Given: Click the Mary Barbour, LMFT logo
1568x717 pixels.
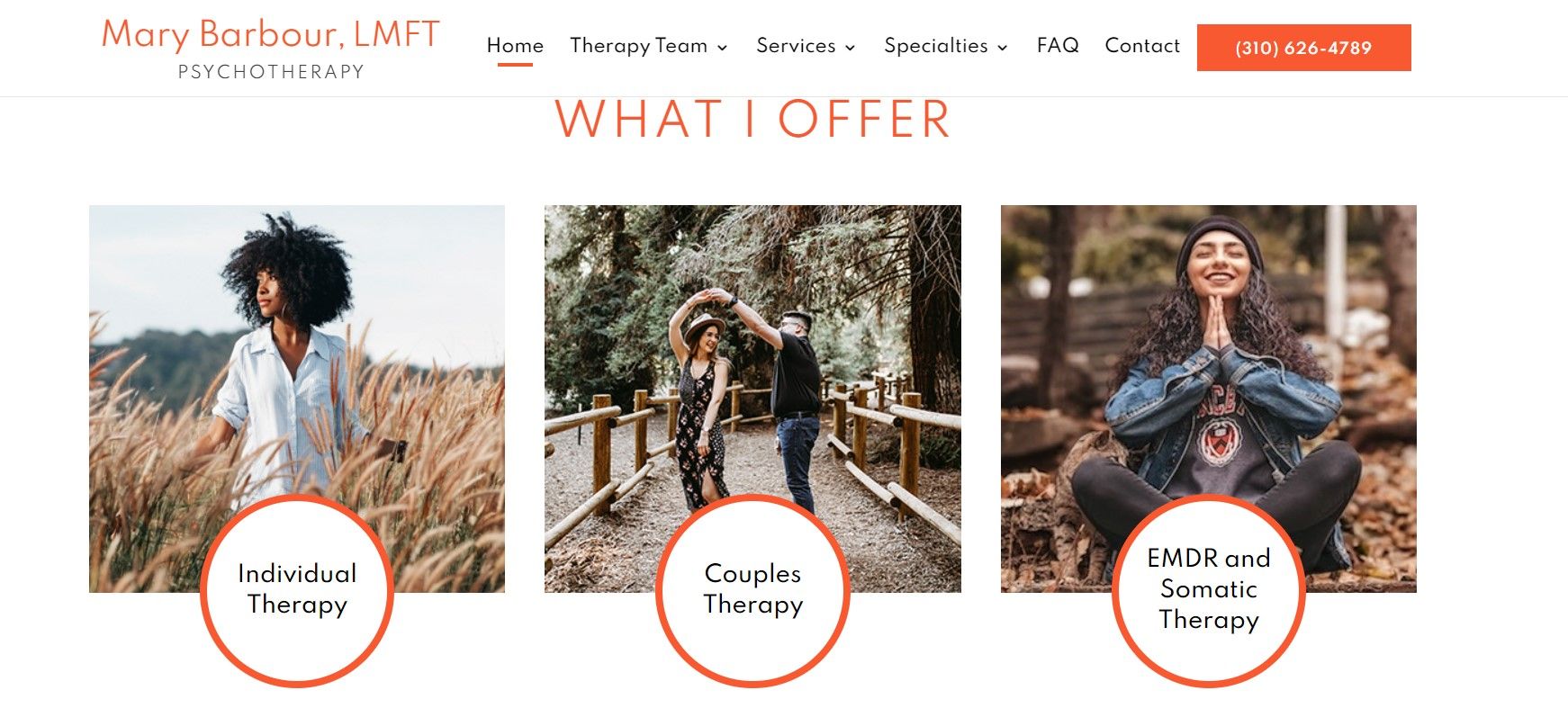Looking at the screenshot, I should 270,34.
